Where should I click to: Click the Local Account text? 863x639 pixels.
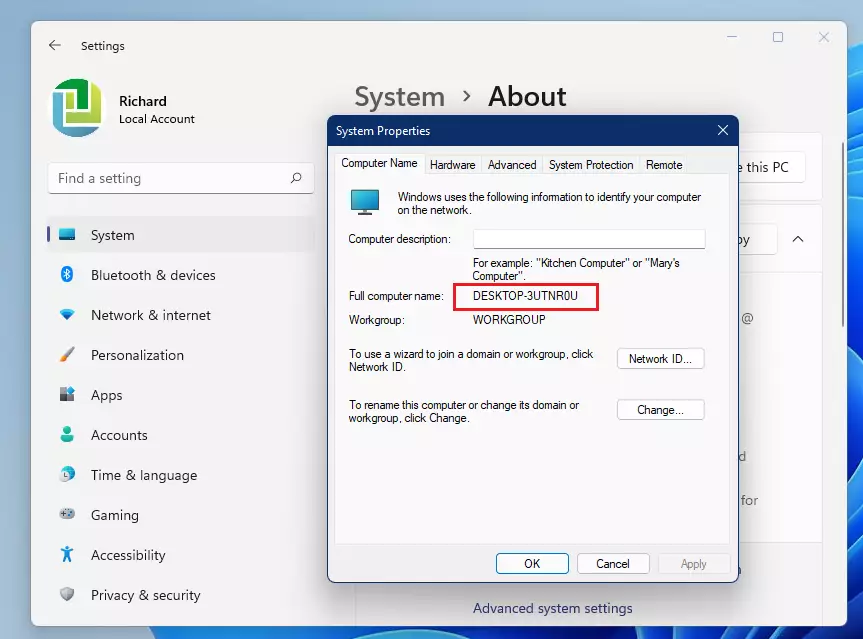pyautogui.click(x=157, y=119)
